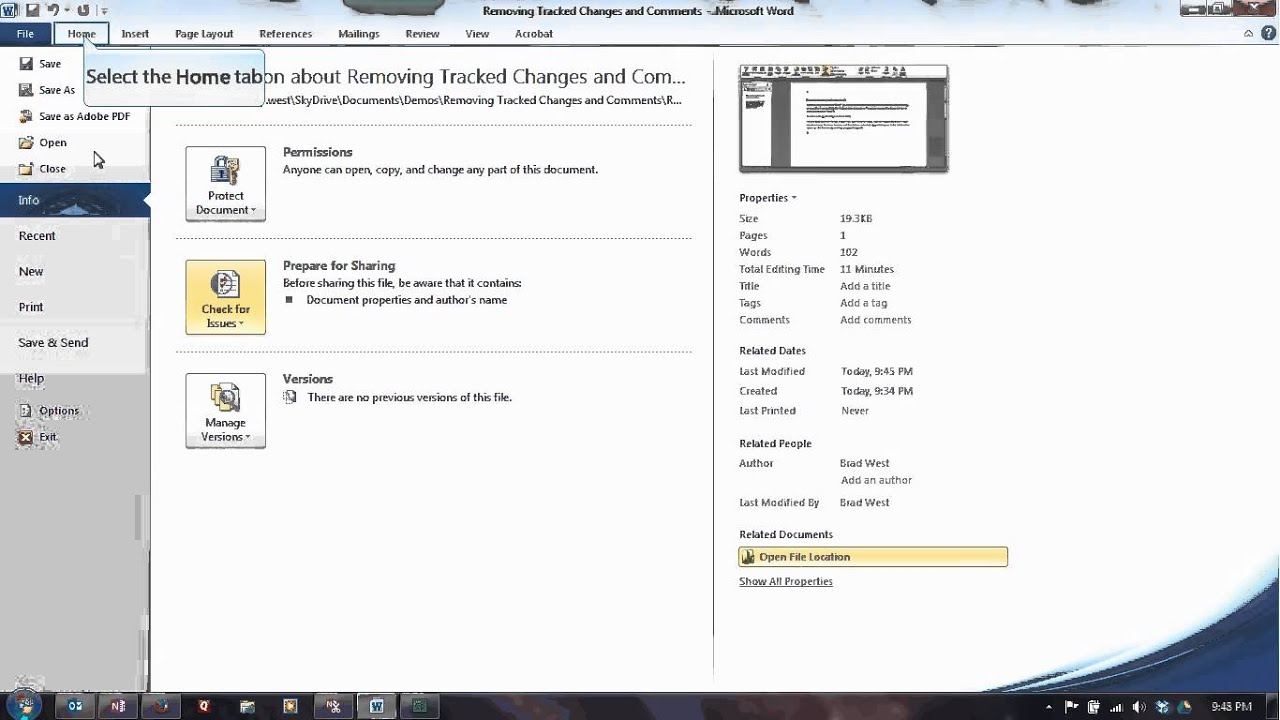The height and width of the screenshot is (720, 1280).
Task: Click the Show All Properties link
Action: [x=786, y=581]
